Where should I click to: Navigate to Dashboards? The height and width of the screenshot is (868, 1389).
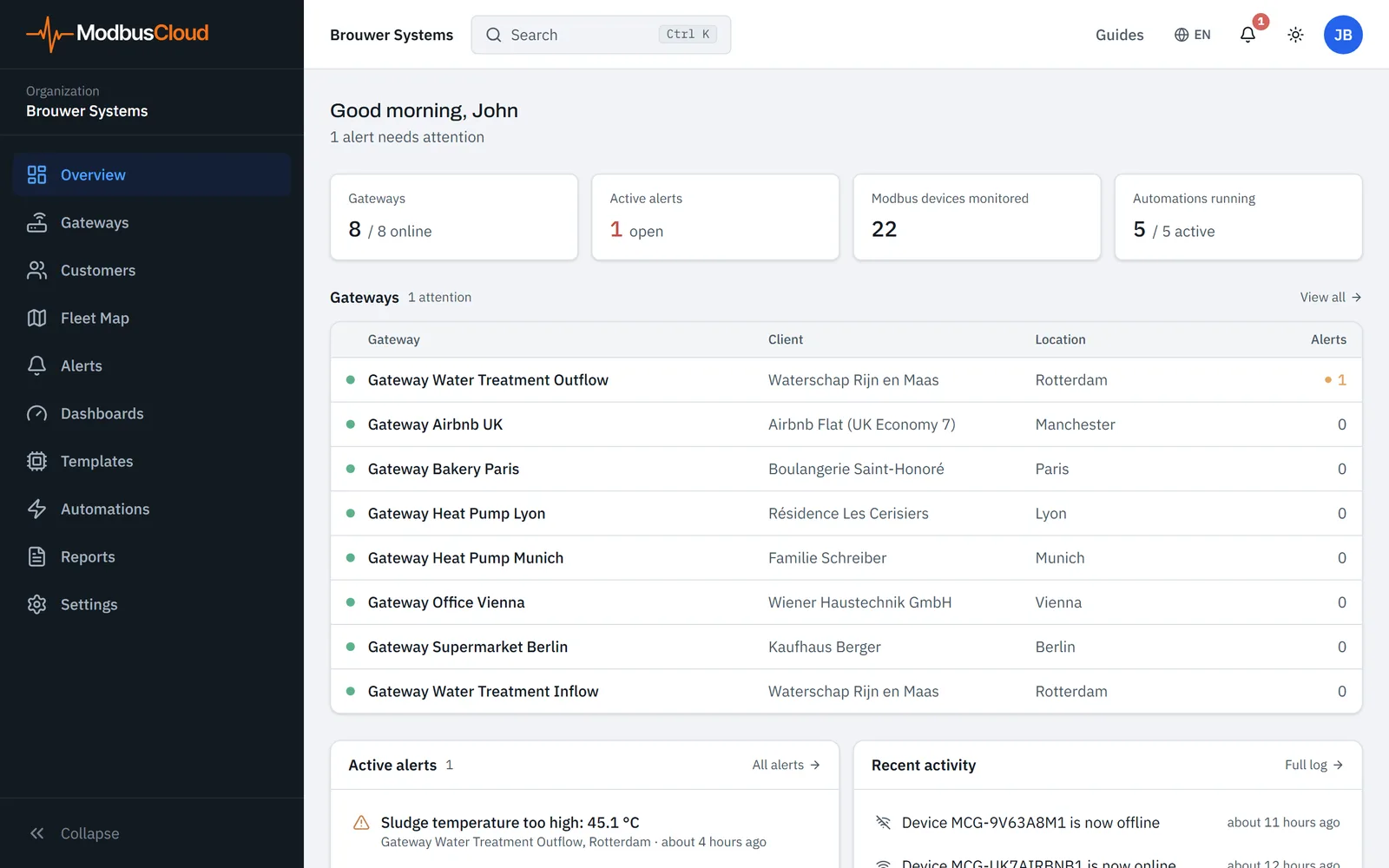point(152,413)
